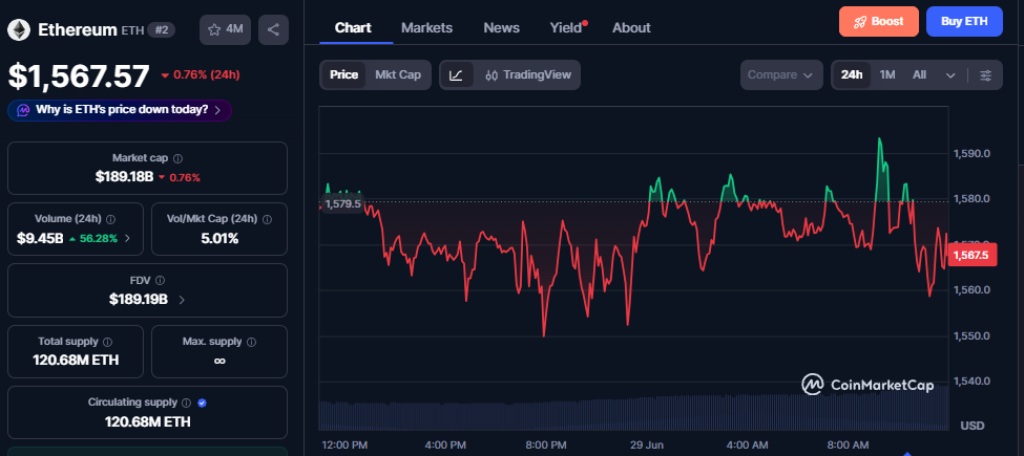The width and height of the screenshot is (1024, 456).
Task: Click the Volume (24h) info icon
Action: [111, 219]
